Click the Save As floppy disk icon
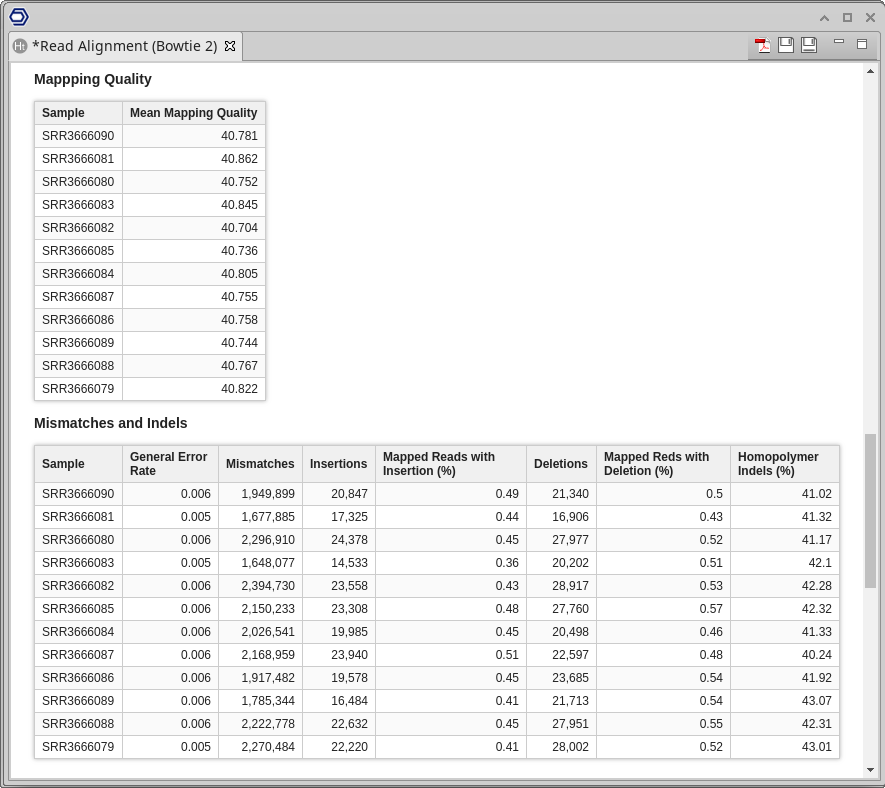 pos(809,45)
